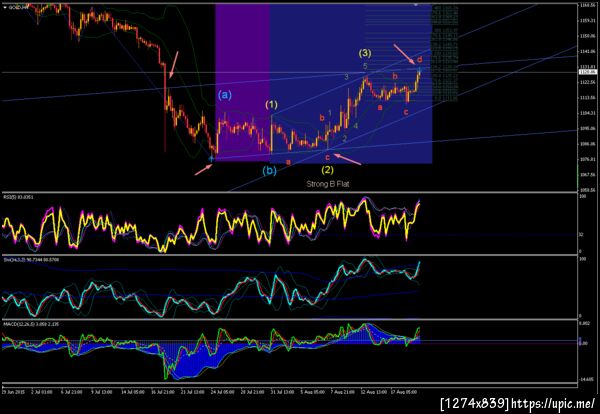The height and width of the screenshot is (414, 600).
Task: Click the 1150.06 price axis label
Action: click(x=587, y=36)
